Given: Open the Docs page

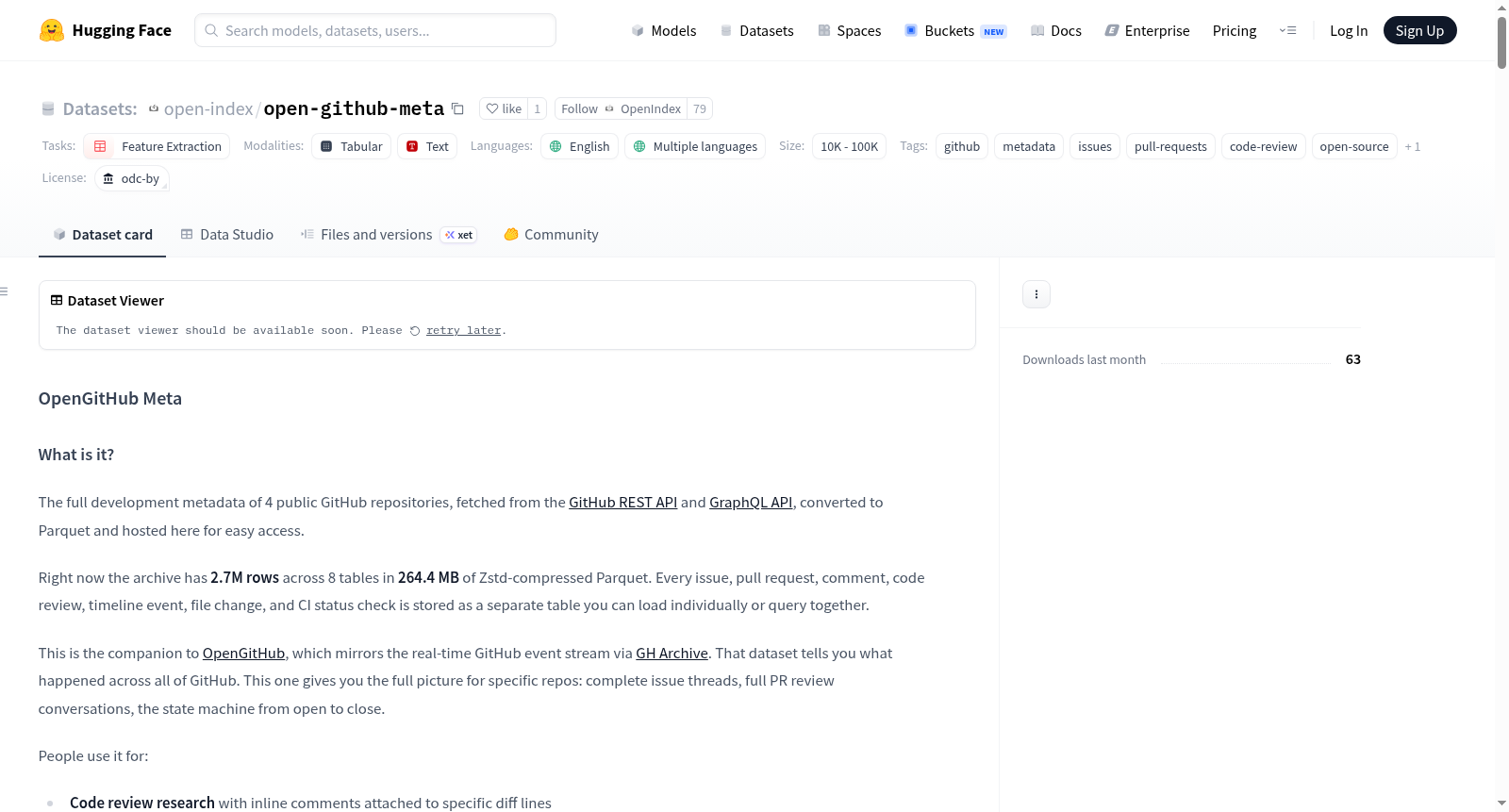Looking at the screenshot, I should point(1056,30).
